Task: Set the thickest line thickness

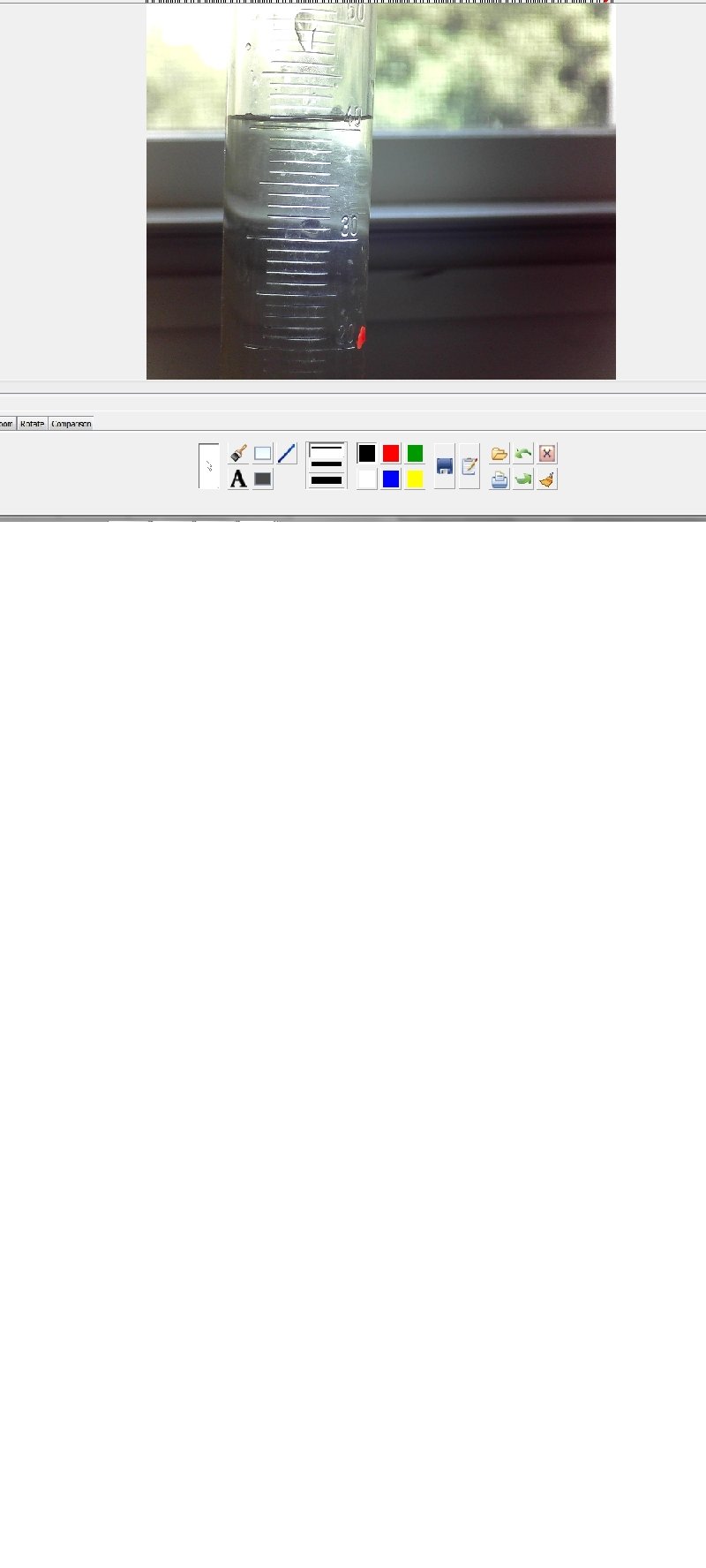Action: [327, 480]
